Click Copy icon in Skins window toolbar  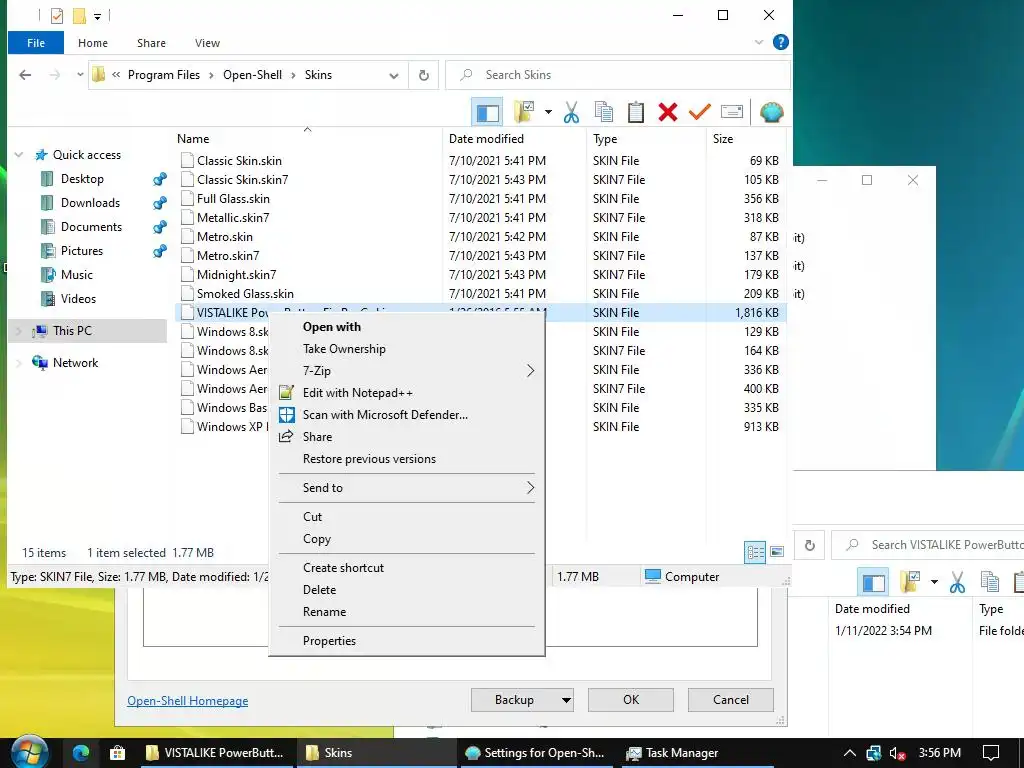coord(603,112)
